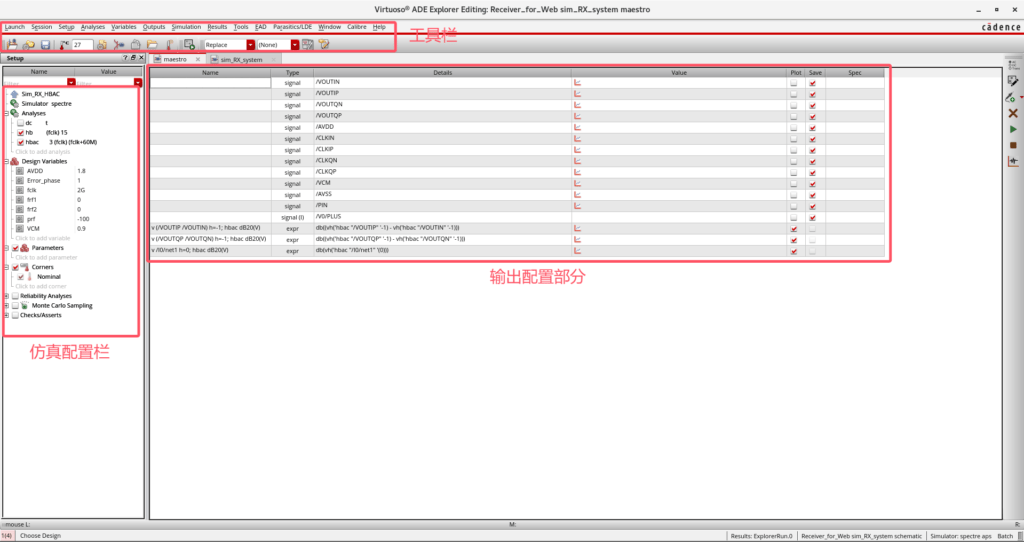
Task: Click the empty Name cell of /VOUTIN row
Action: pos(210,83)
